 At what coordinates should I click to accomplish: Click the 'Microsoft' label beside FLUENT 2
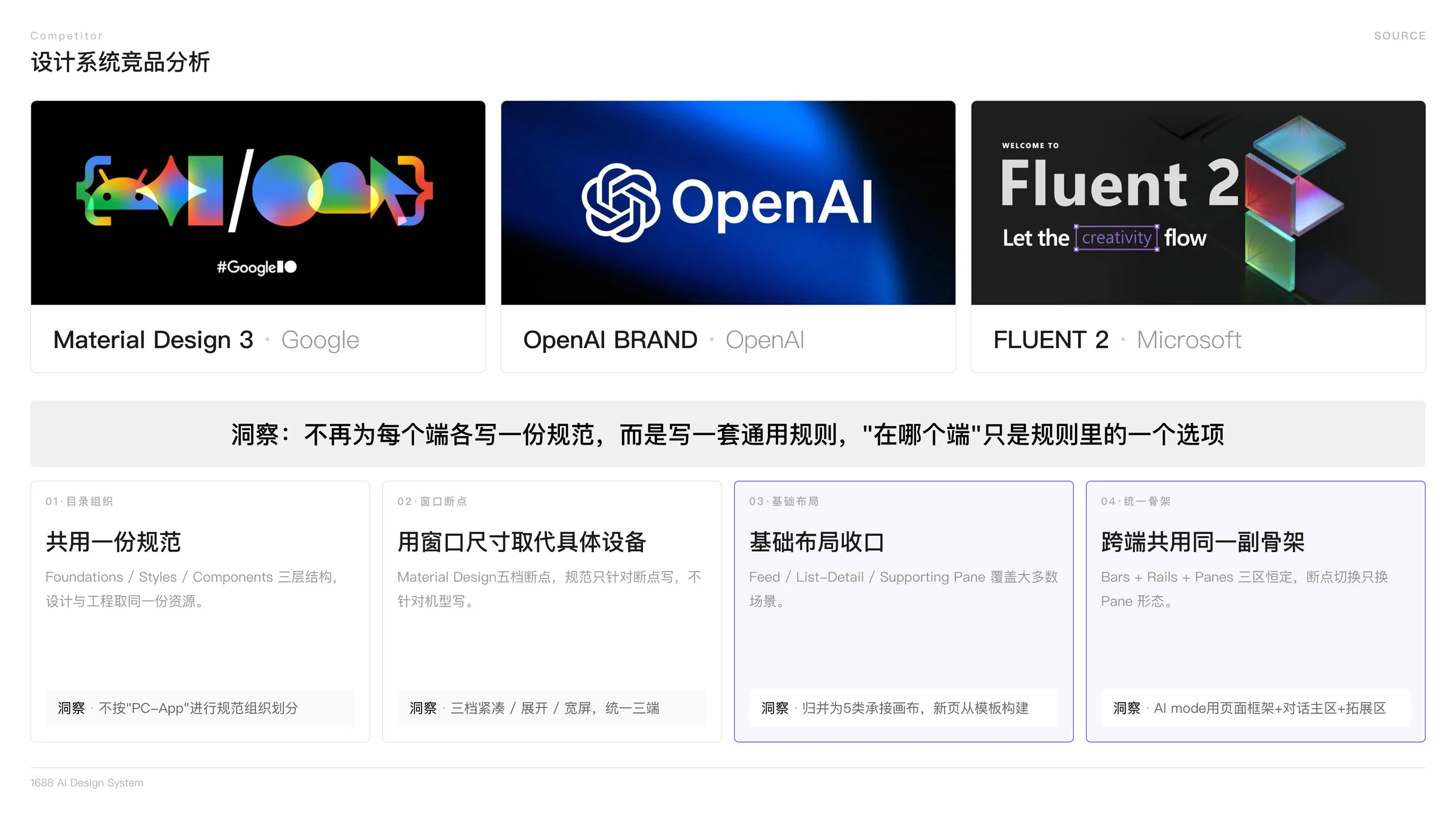pos(1189,340)
